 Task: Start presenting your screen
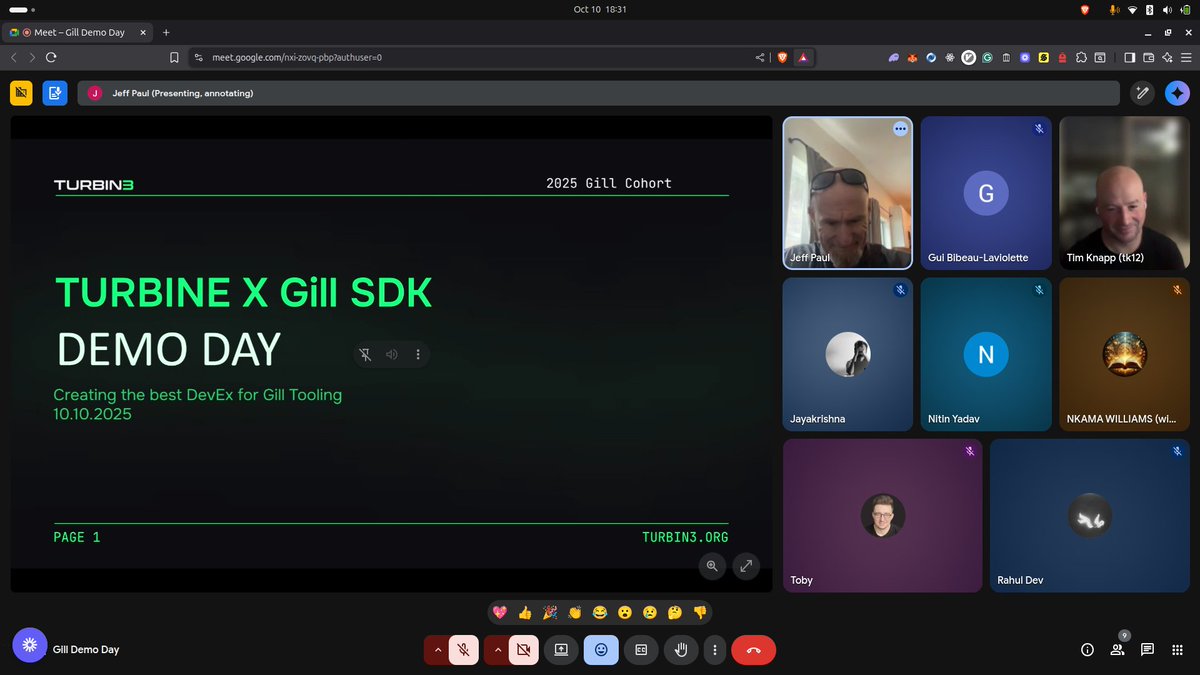(x=561, y=650)
